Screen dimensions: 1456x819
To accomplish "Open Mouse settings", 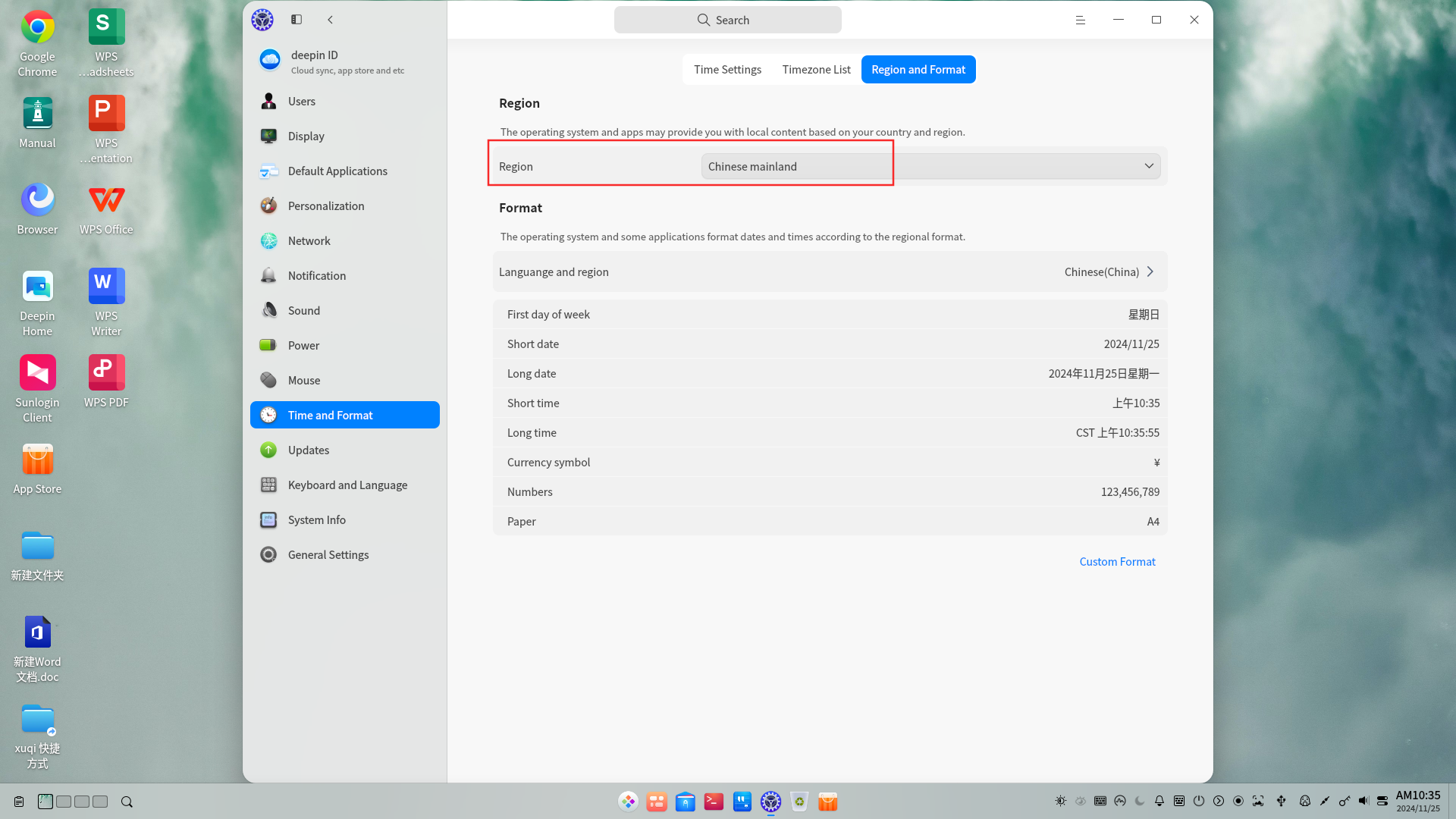I will click(345, 380).
